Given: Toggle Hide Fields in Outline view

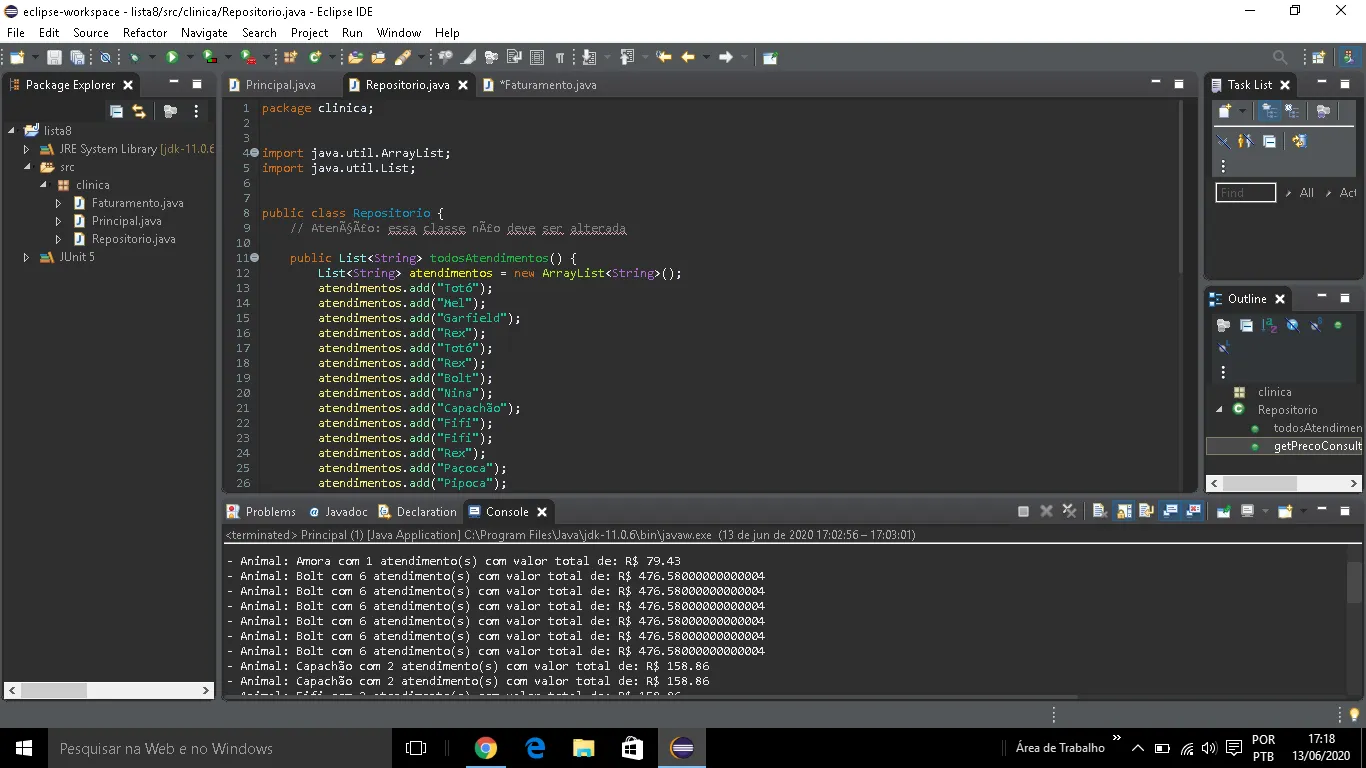Looking at the screenshot, I should (1293, 325).
